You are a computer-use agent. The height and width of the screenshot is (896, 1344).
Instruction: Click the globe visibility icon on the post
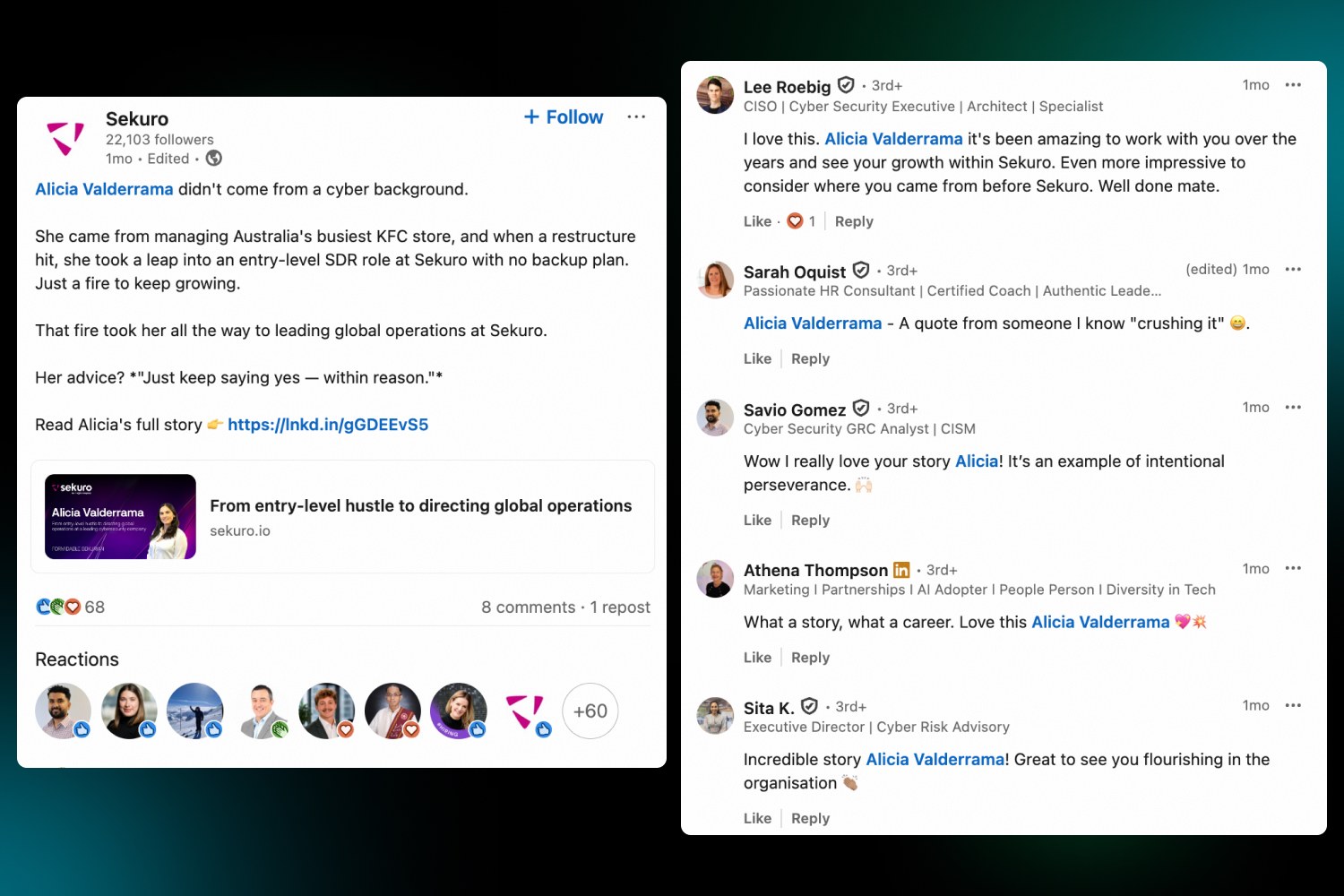pos(214,159)
